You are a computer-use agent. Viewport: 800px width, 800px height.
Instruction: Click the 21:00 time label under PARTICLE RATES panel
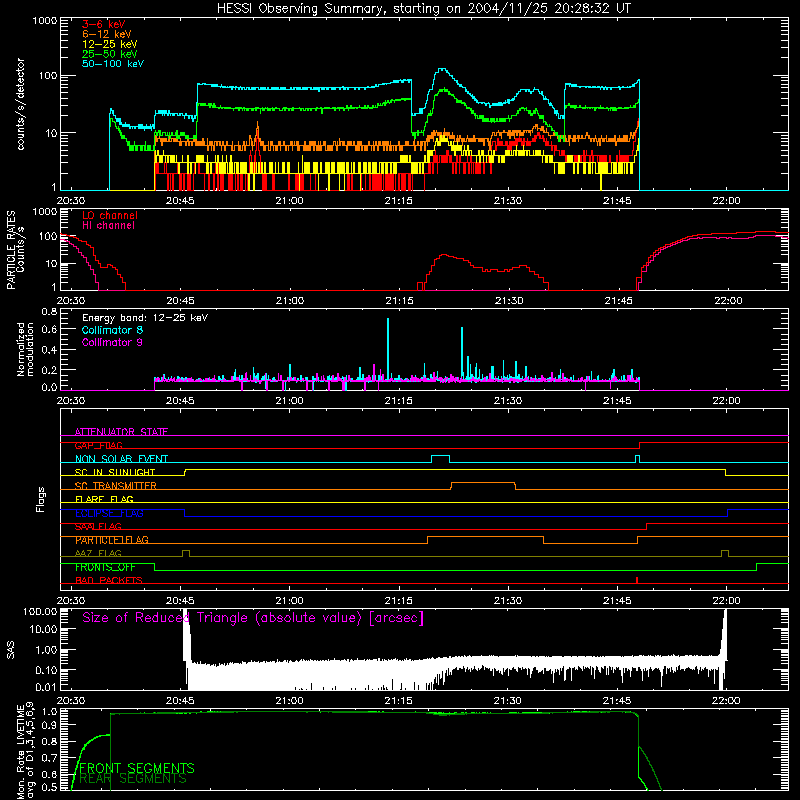pos(289,301)
